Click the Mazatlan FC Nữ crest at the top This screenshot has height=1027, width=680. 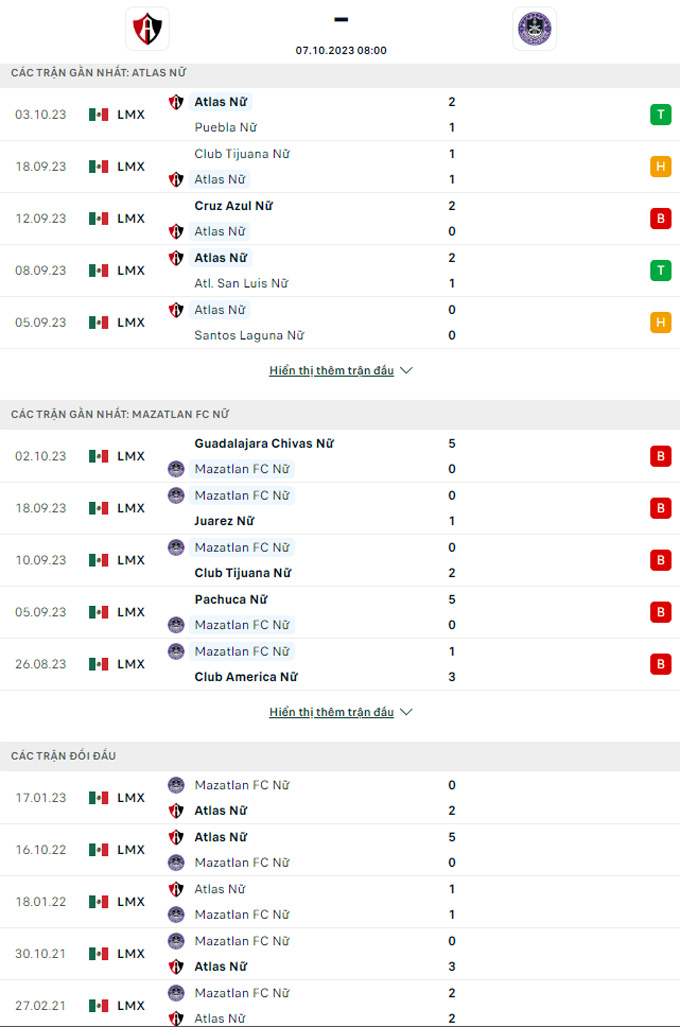535,26
